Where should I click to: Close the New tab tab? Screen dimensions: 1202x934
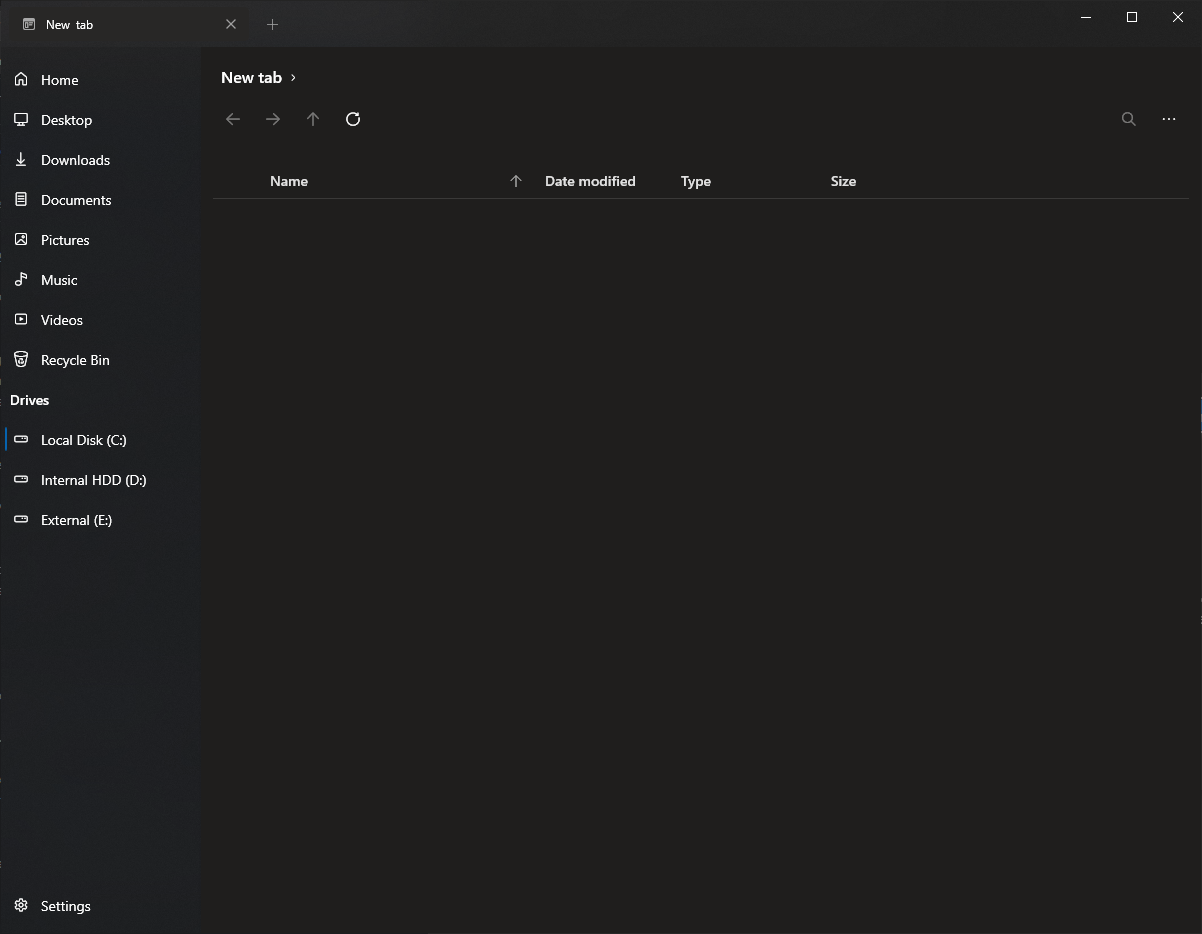click(231, 24)
